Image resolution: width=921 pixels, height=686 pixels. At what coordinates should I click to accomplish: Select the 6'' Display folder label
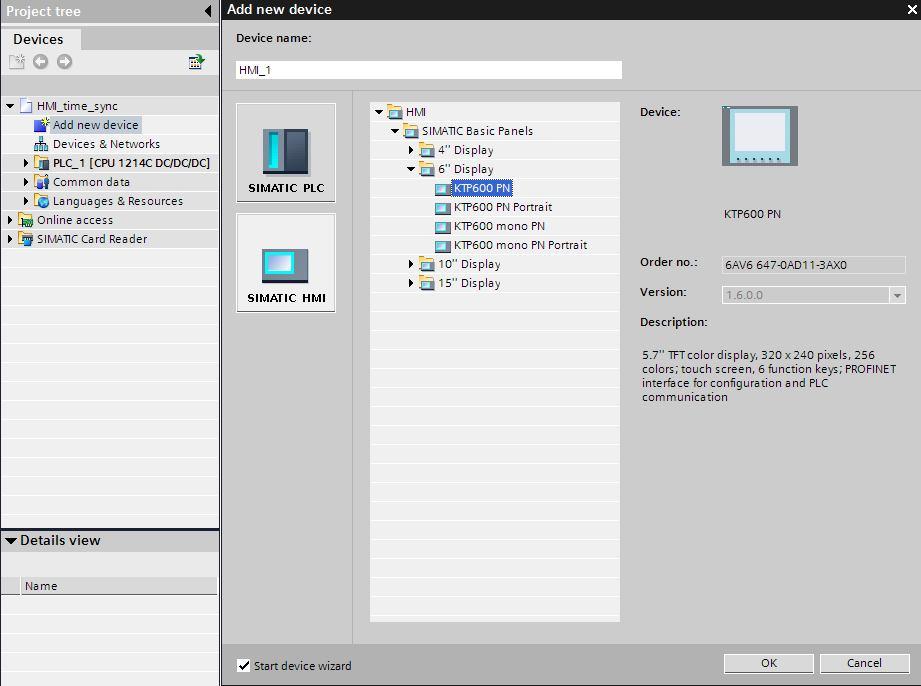click(466, 169)
